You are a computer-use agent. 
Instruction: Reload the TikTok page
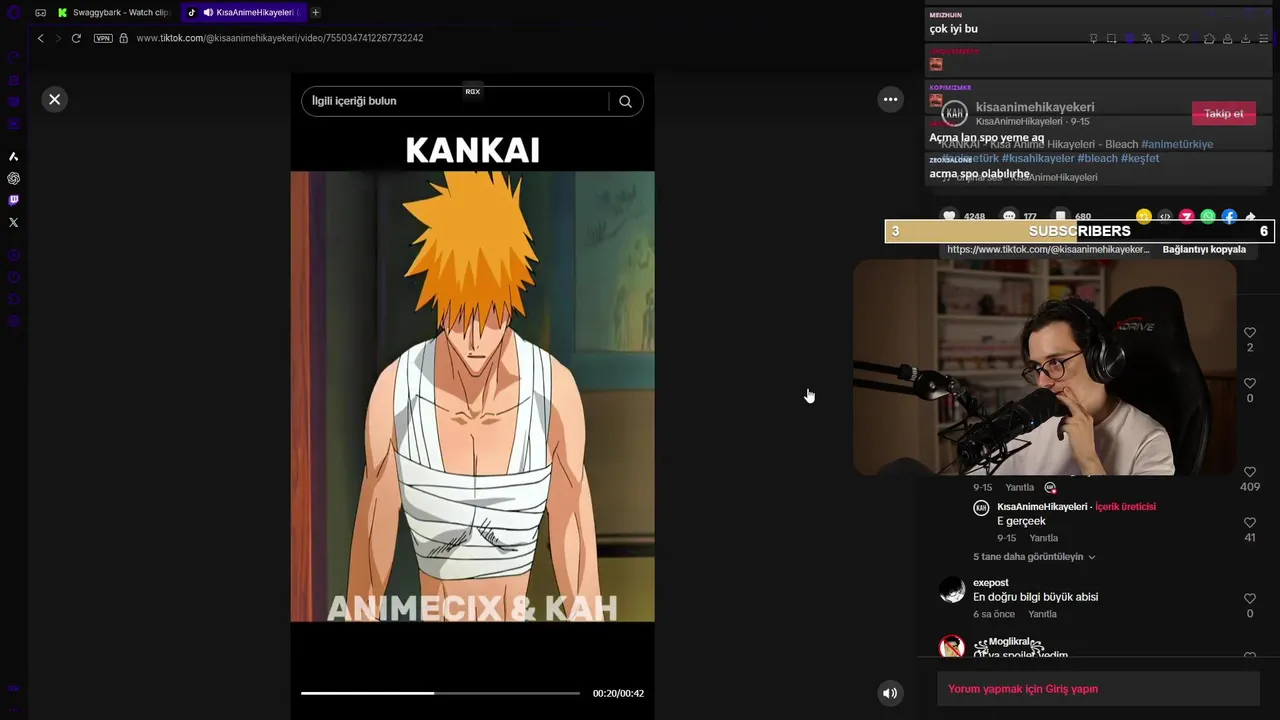tap(76, 38)
